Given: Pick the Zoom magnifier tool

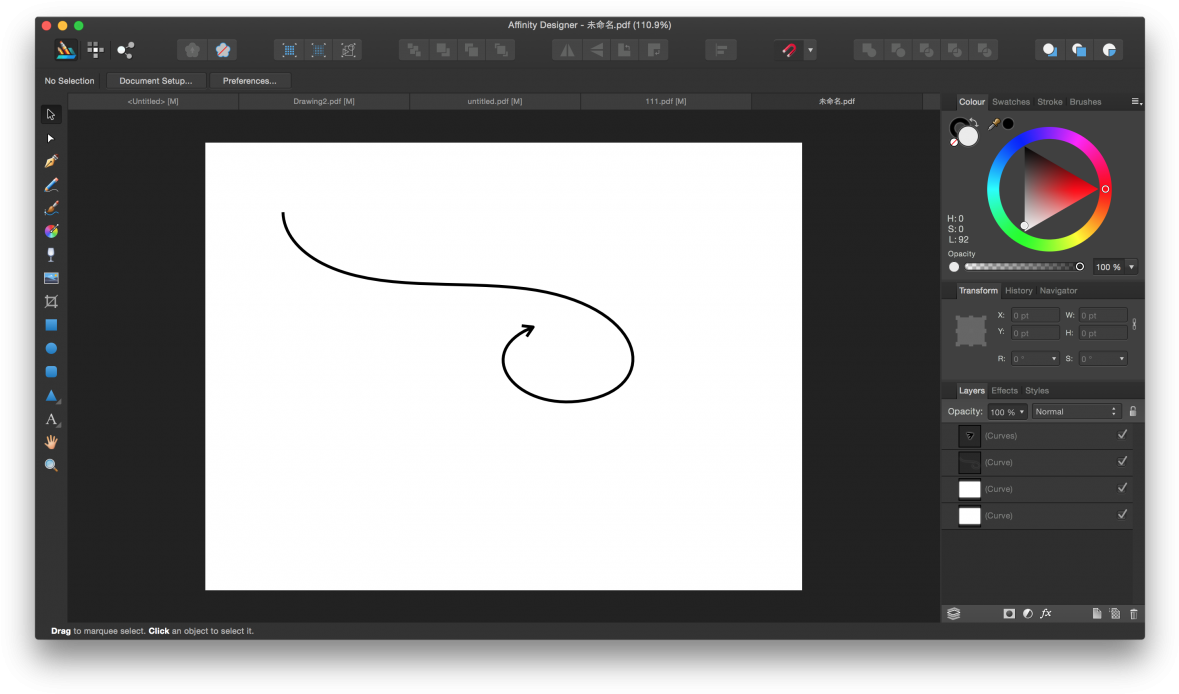Looking at the screenshot, I should (51, 465).
